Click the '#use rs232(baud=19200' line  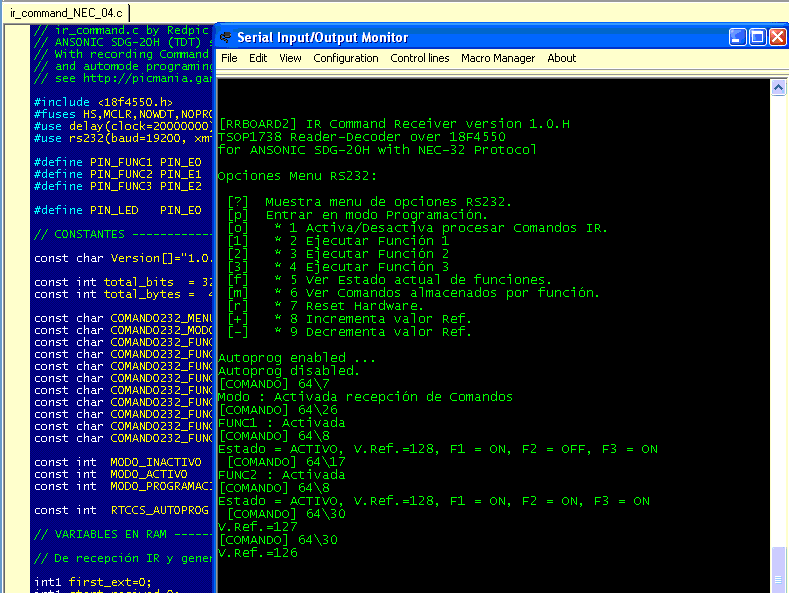pyautogui.click(x=123, y=138)
